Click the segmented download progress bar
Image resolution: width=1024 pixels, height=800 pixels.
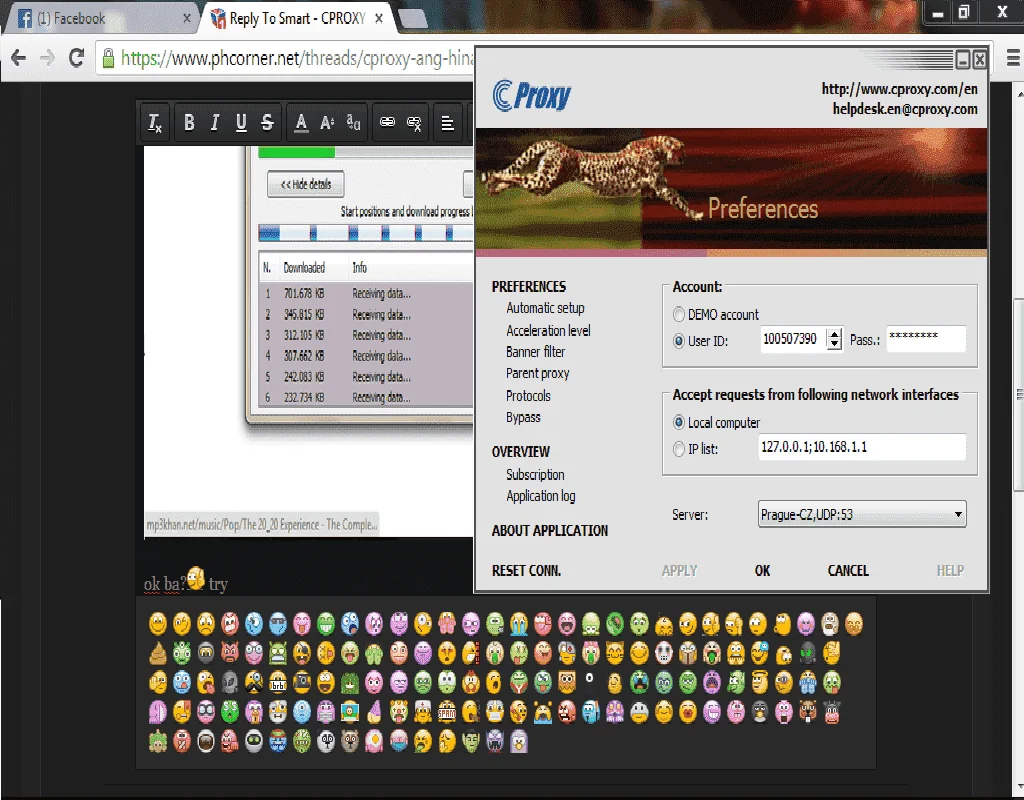[365, 232]
